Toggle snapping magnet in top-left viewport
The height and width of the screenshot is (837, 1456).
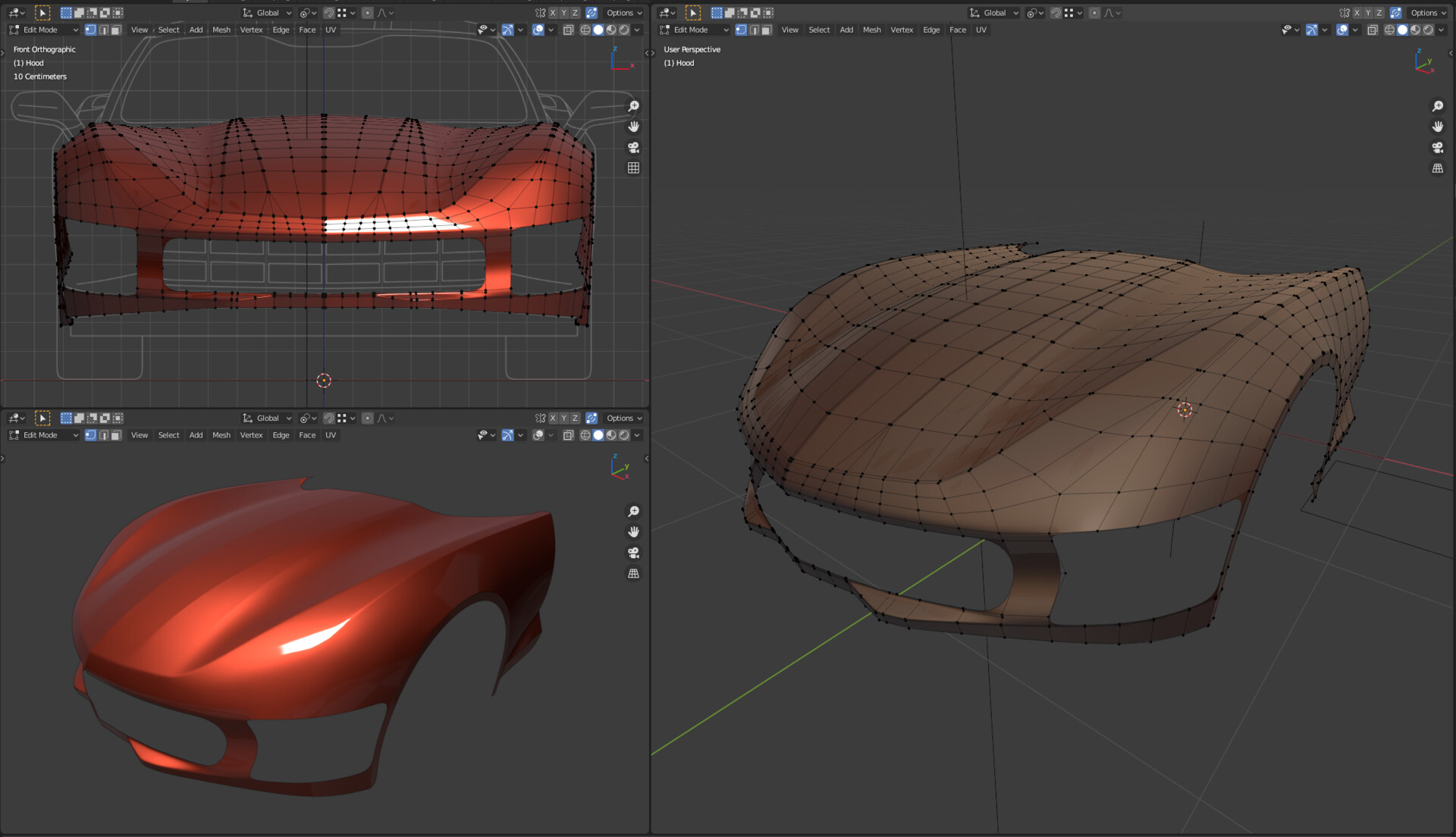(x=328, y=13)
